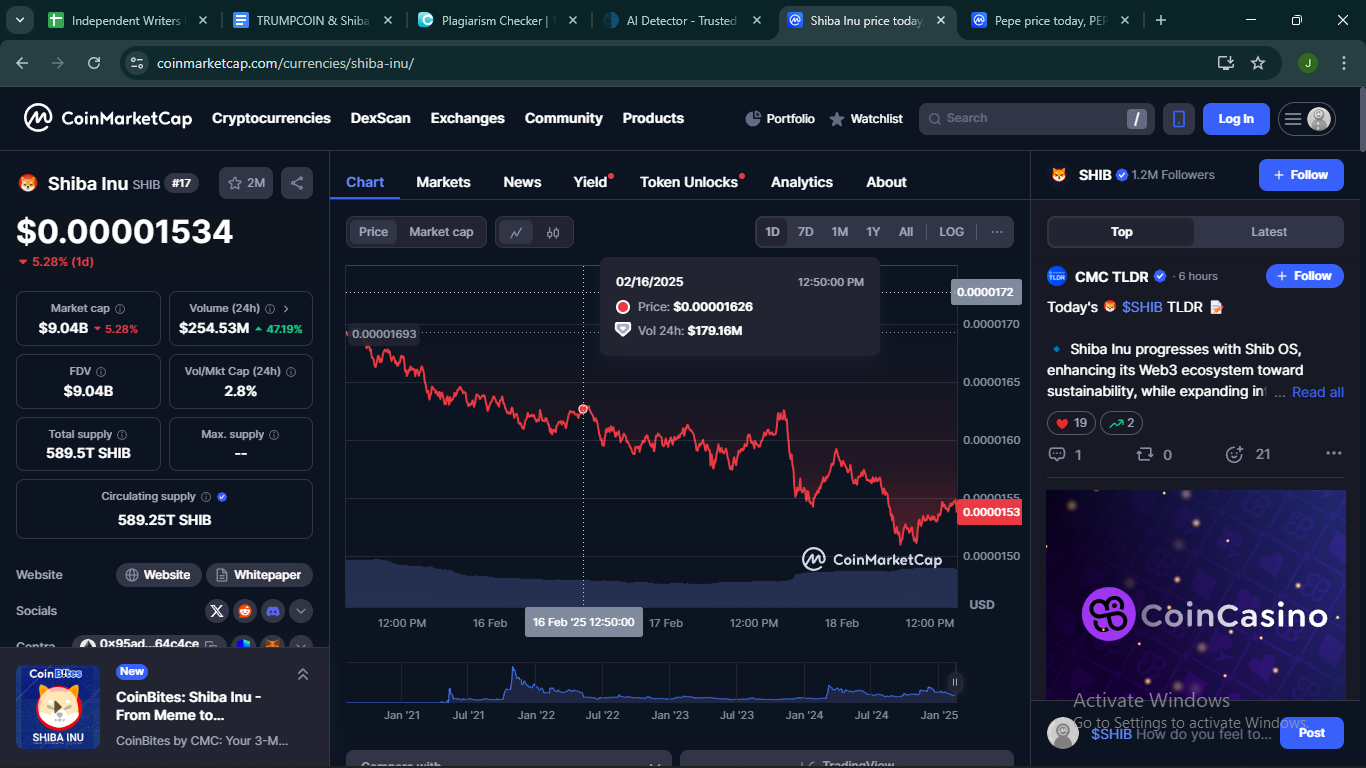Image resolution: width=1366 pixels, height=768 pixels.
Task: Select the Market cap chart toggle
Action: 441,232
